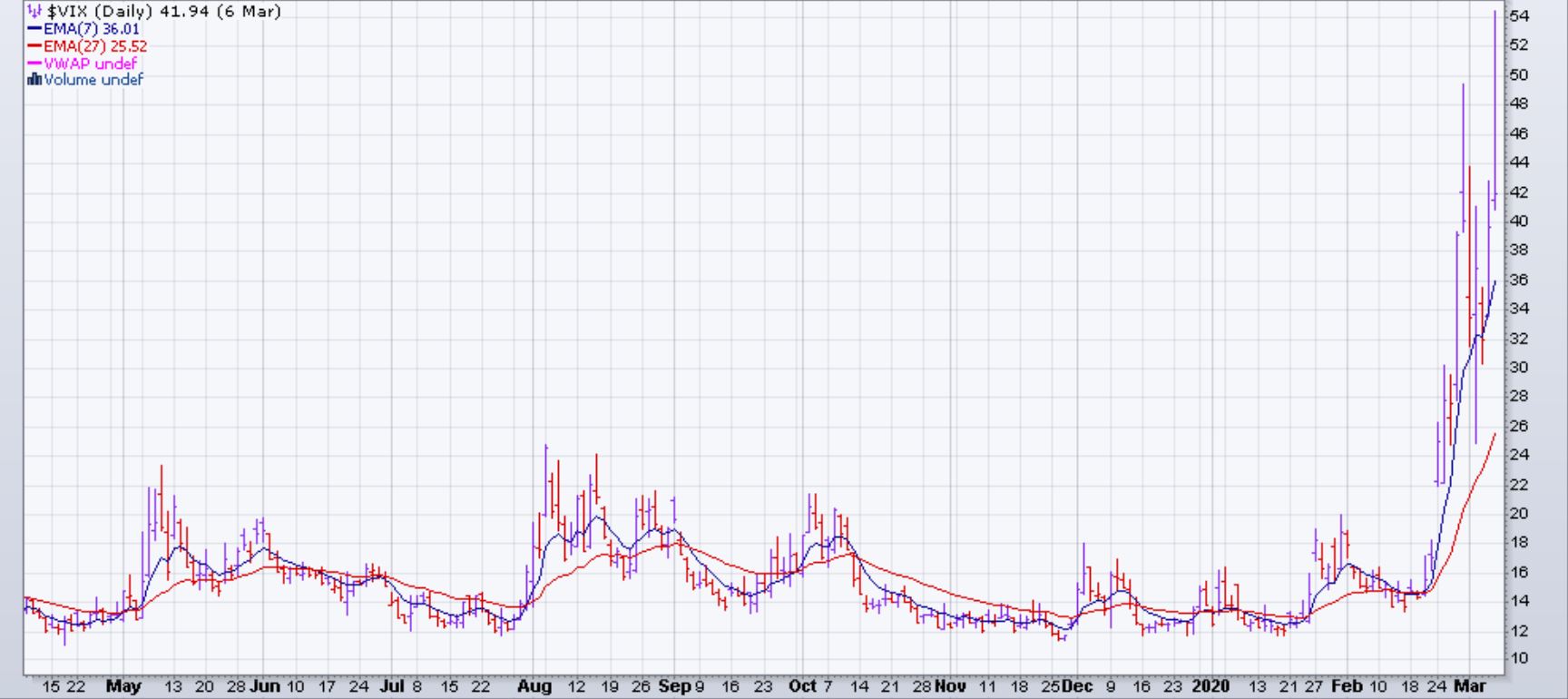Click the VWAP undef legend text
This screenshot has height=699, width=1568.
[x=90, y=64]
